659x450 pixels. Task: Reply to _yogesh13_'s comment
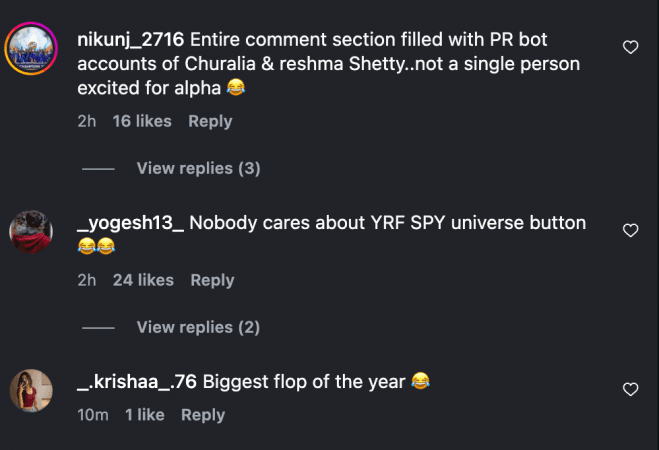point(212,280)
